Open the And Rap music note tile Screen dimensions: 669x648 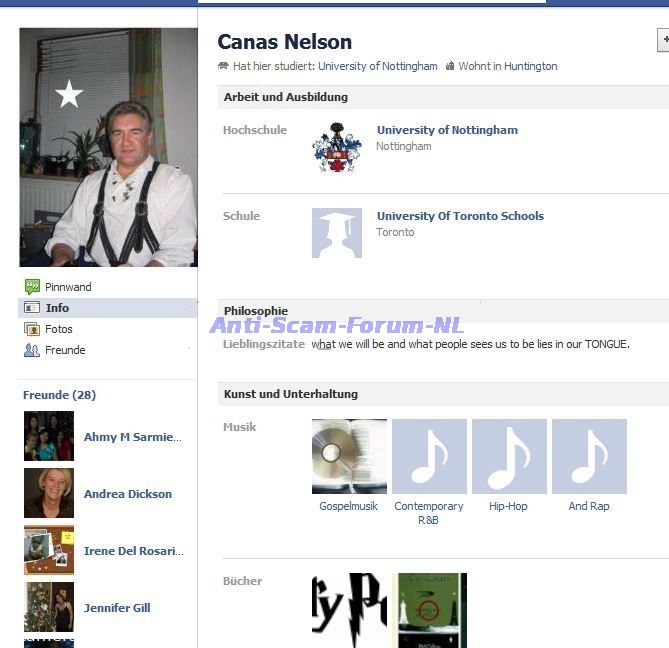[589, 456]
